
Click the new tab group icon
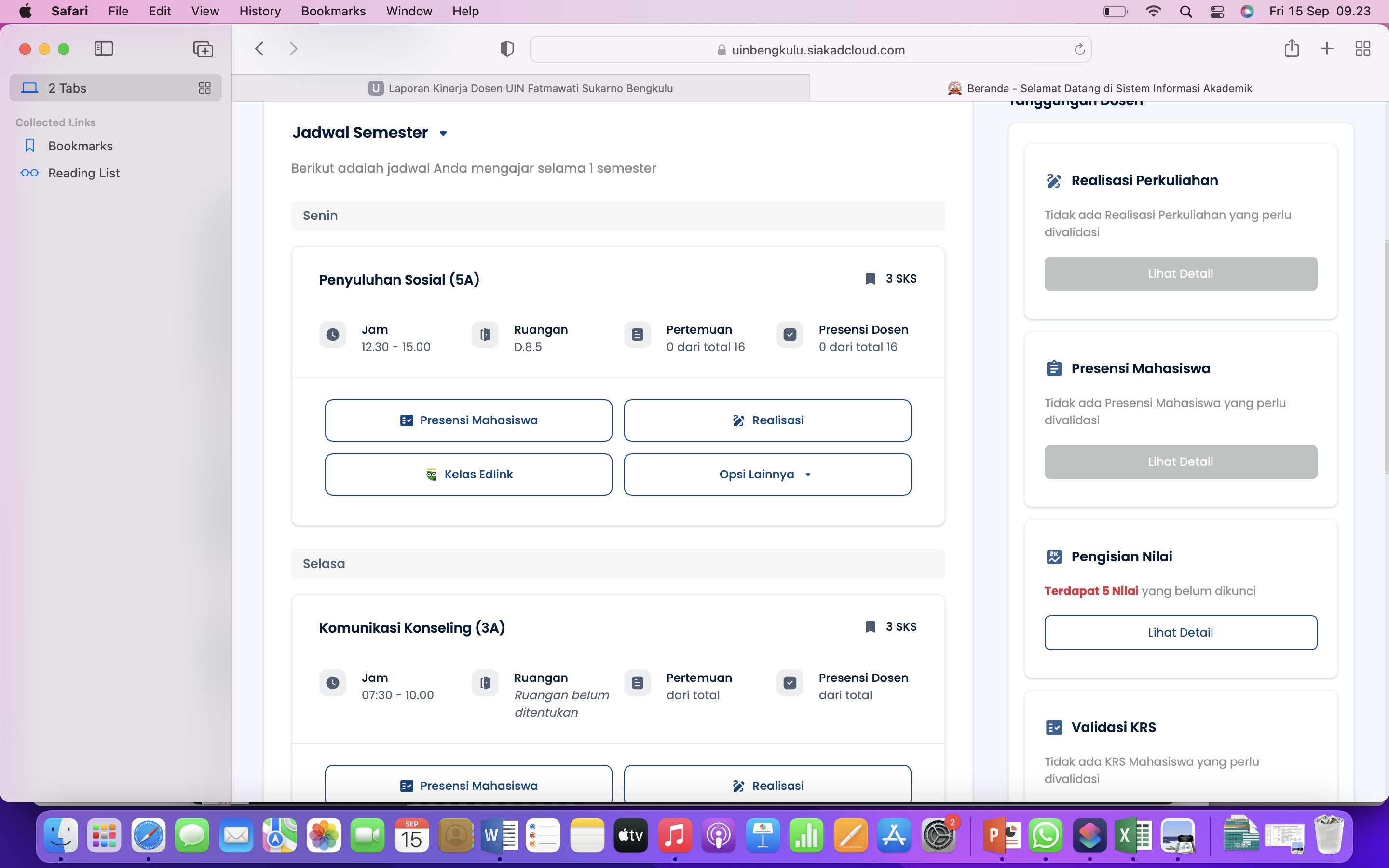(203, 49)
